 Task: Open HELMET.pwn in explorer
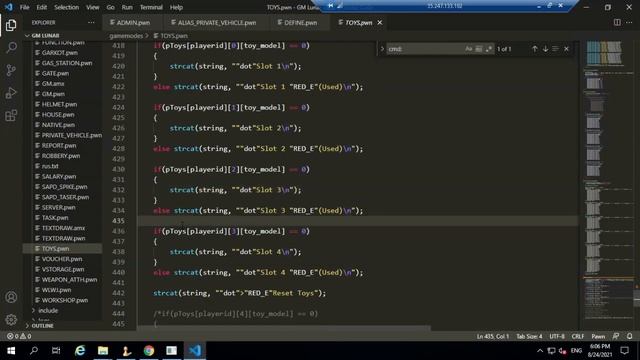point(59,104)
